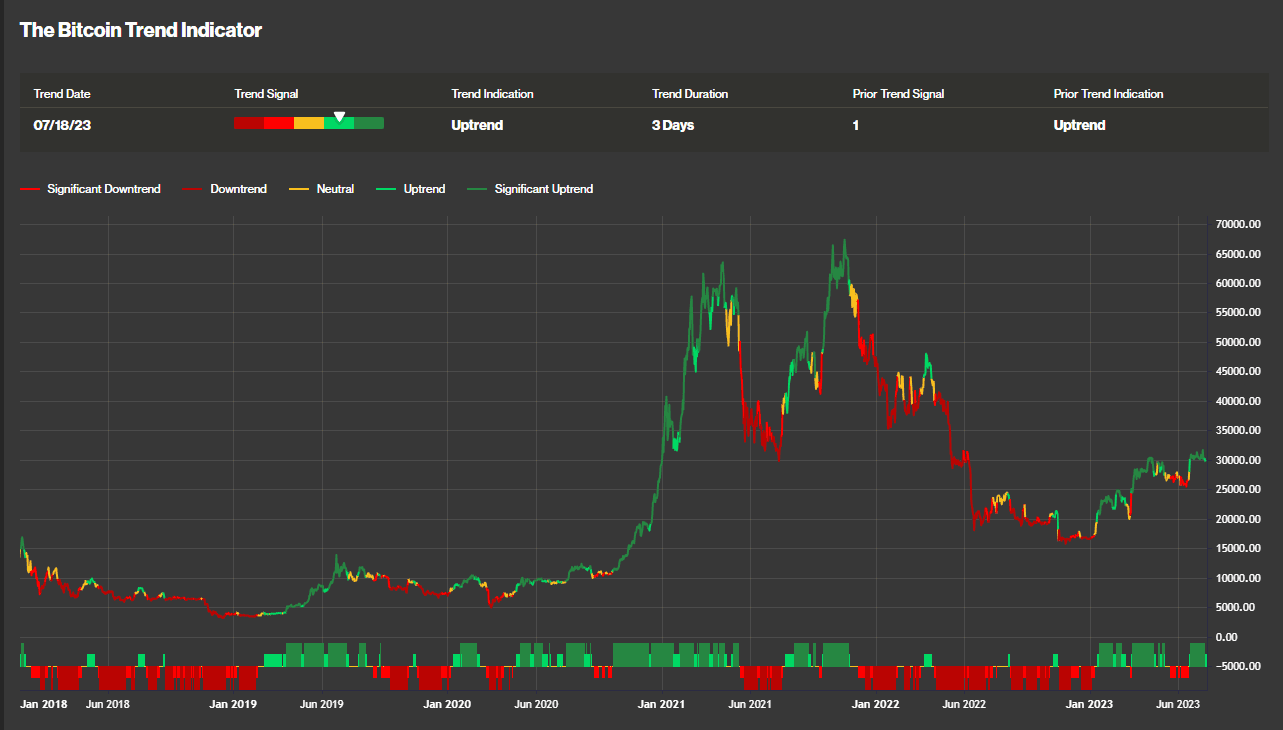Click the white trend signal pointer marker

[x=339, y=117]
